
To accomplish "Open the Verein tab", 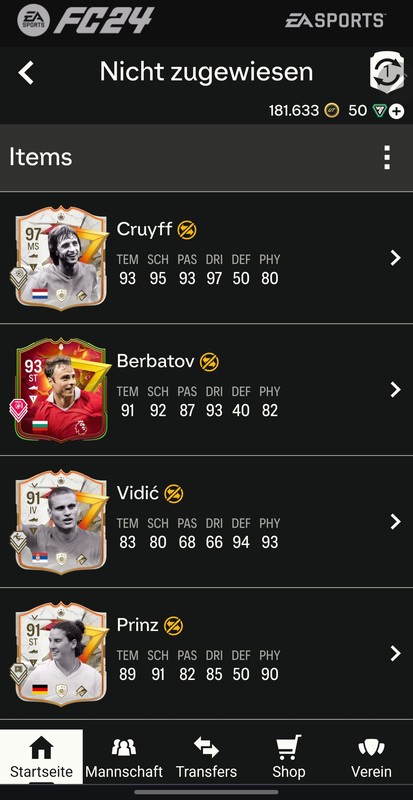I will pos(371,756).
